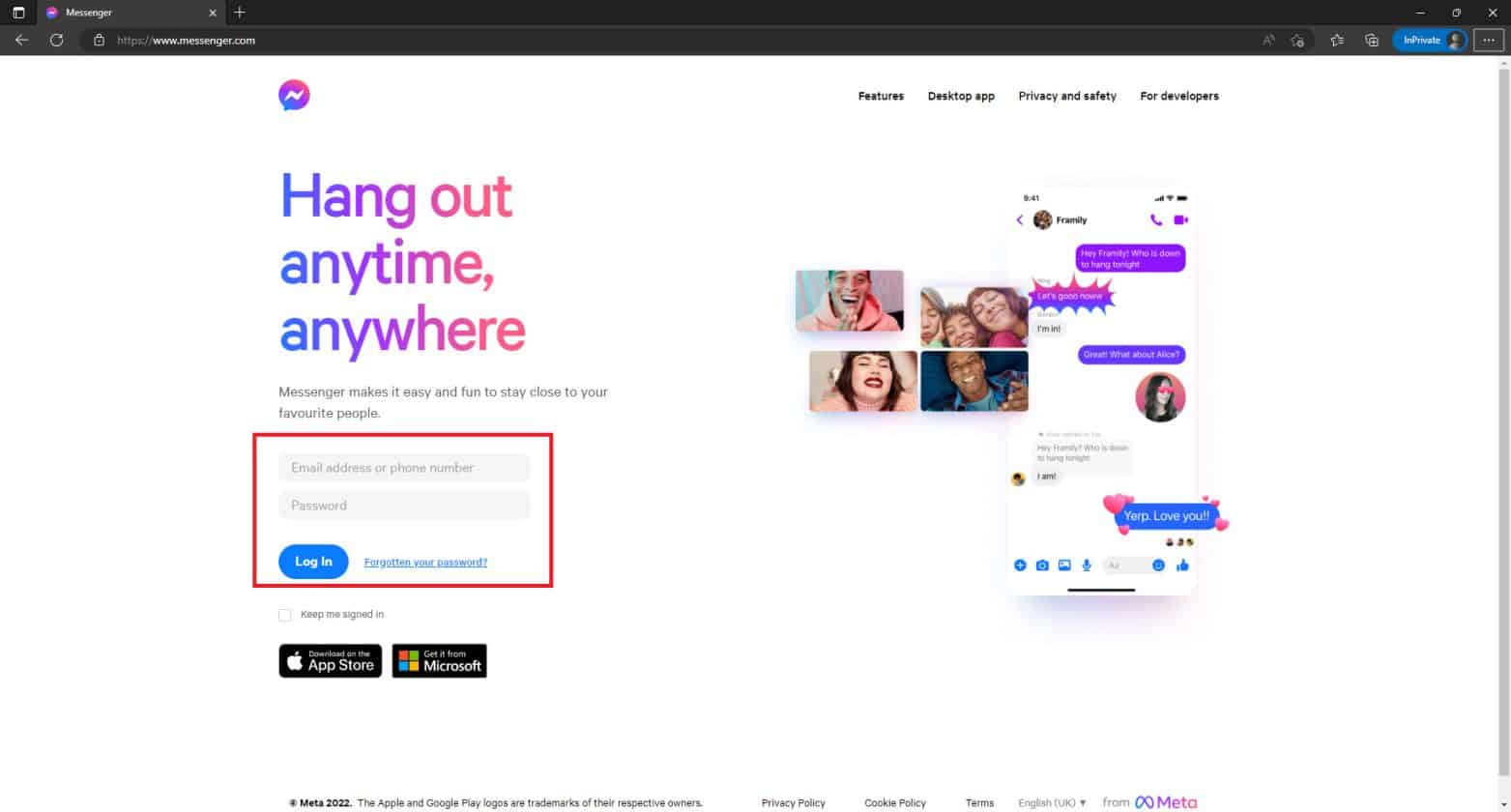The image size is (1511, 812).
Task: Open the browser Favorites icon
Action: (x=1336, y=41)
